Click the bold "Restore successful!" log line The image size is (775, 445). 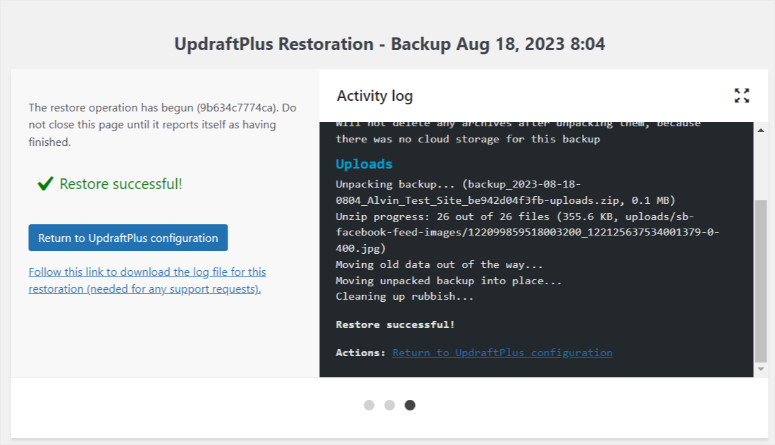coord(395,325)
